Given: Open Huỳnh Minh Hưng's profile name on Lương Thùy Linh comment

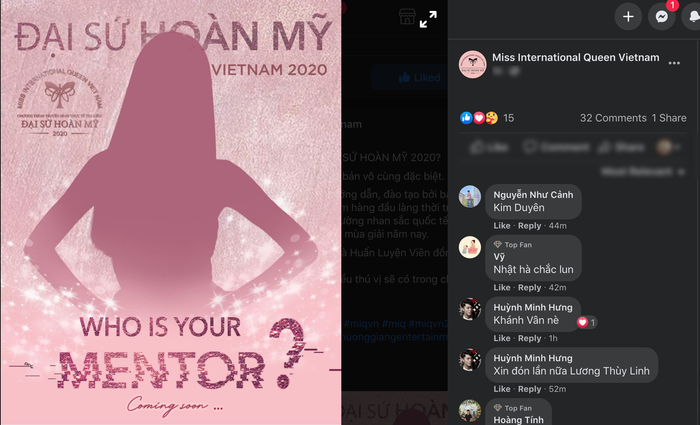Looking at the screenshot, I should coord(533,358).
